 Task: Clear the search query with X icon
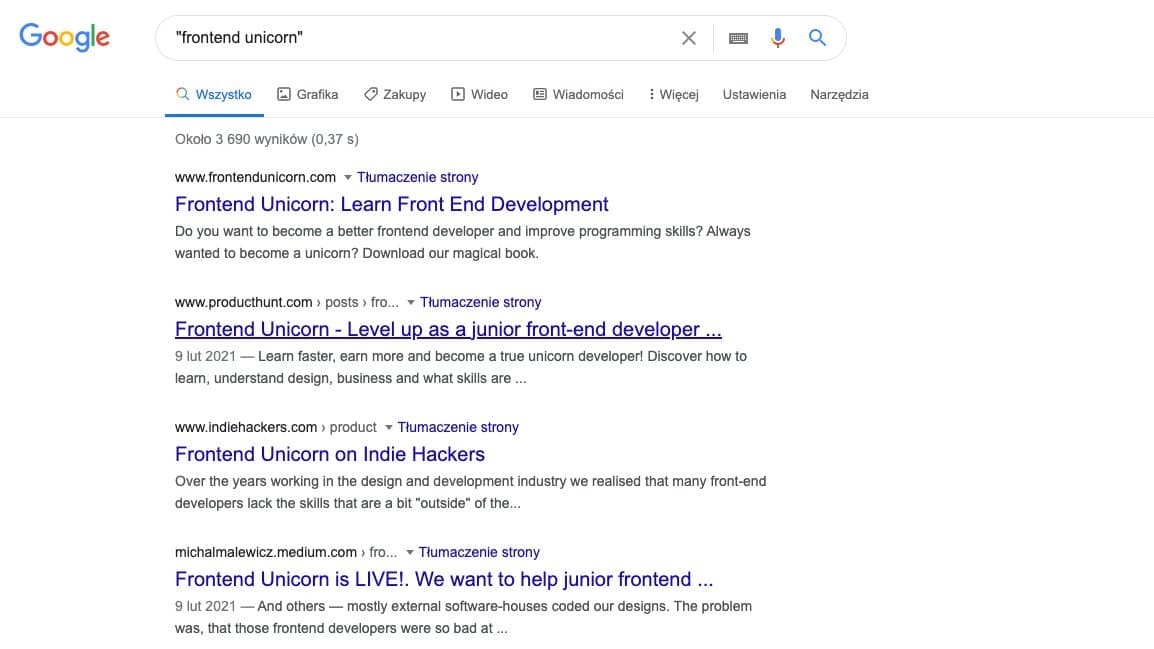pos(688,38)
